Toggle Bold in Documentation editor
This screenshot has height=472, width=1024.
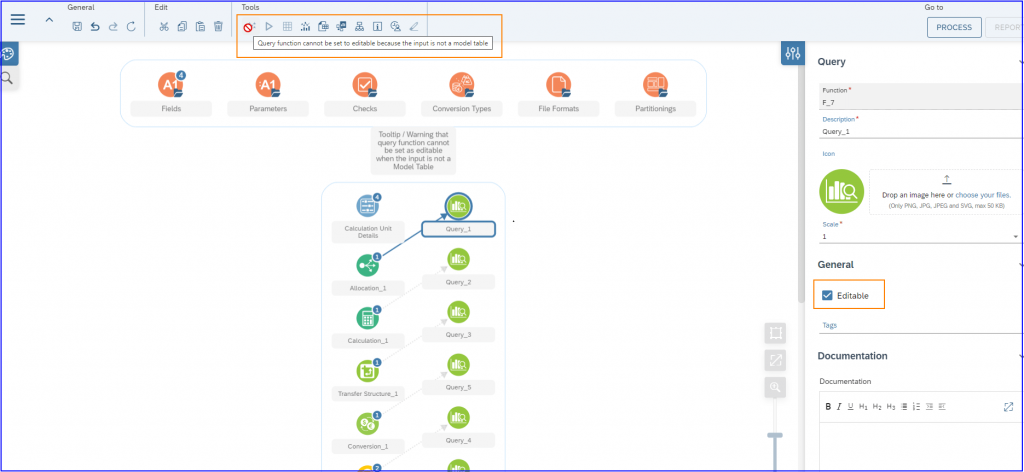pos(828,407)
